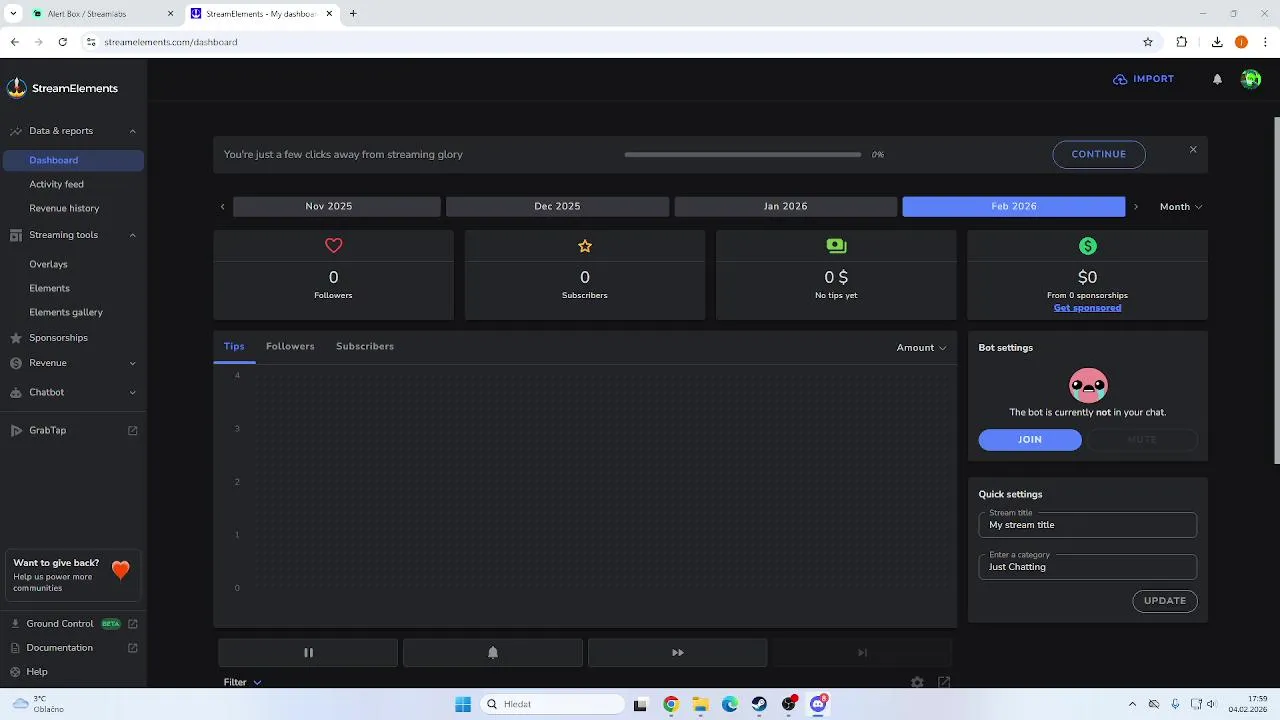The height and width of the screenshot is (720, 1280).
Task: Expand the Revenue section
Action: [x=73, y=363]
